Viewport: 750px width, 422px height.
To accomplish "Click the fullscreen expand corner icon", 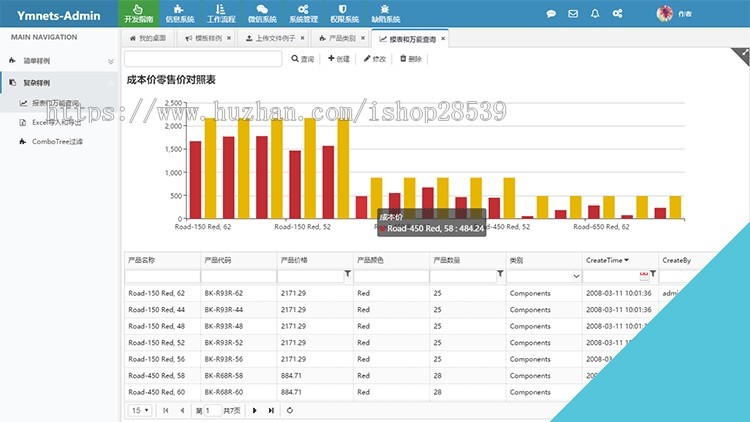I will pyautogui.click(x=743, y=55).
